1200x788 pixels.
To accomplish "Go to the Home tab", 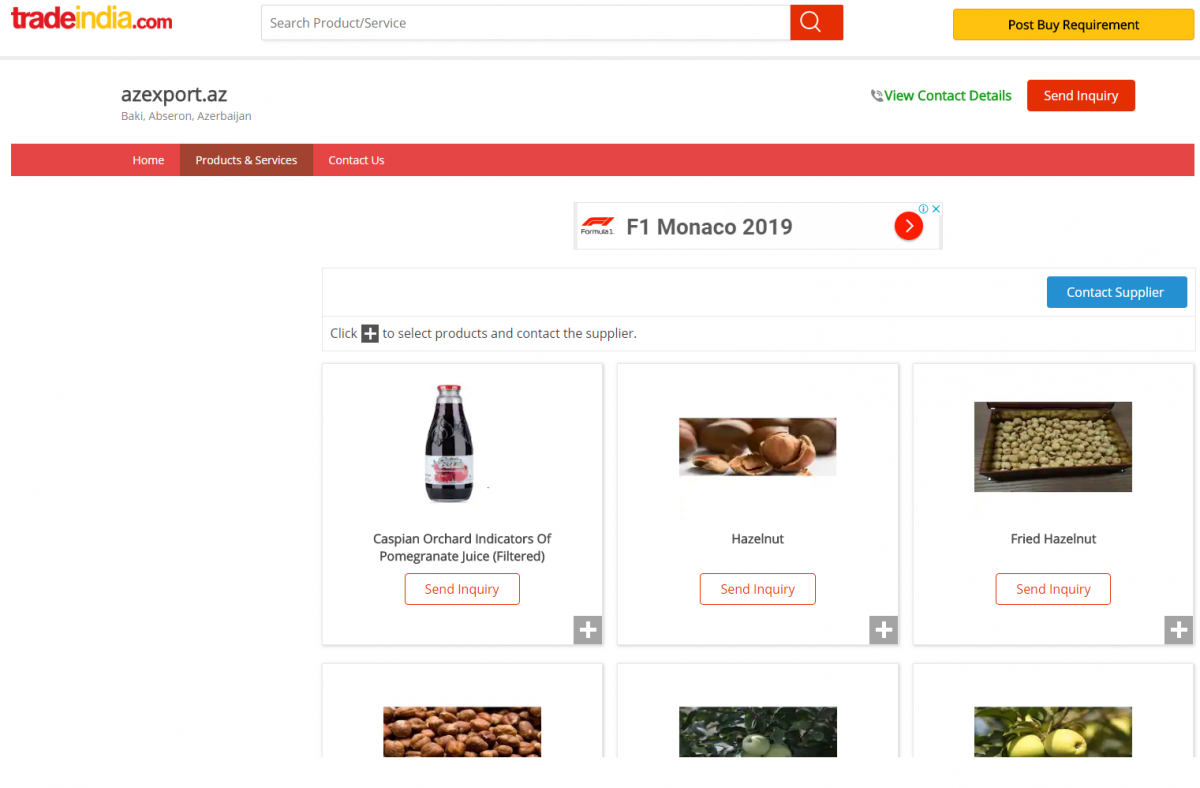I will click(x=148, y=160).
